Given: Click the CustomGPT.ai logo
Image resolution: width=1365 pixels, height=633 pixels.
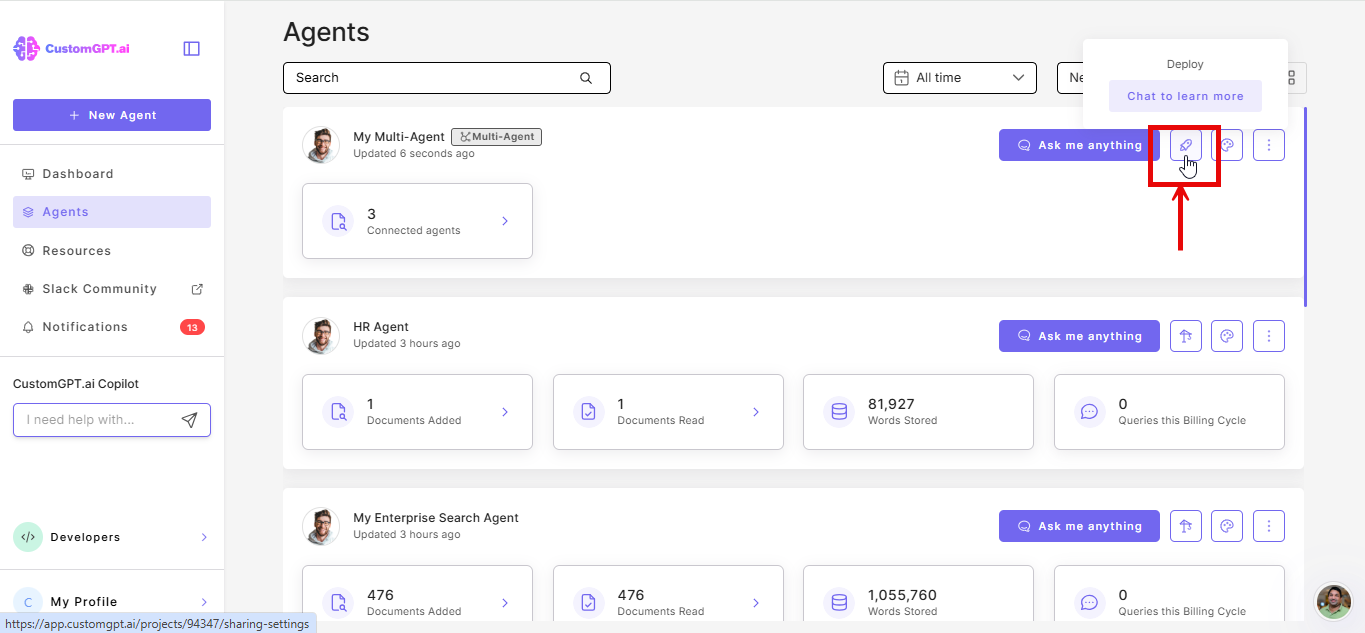Looking at the screenshot, I should (72, 48).
